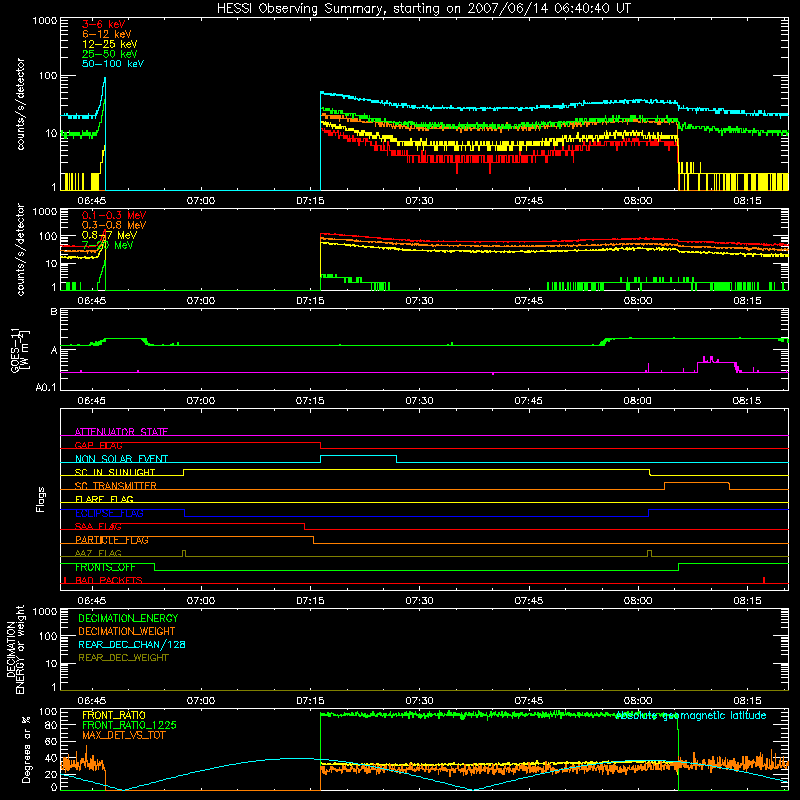
Task: Click the 0.1-0.3 MeV legend label
Action: (x=114, y=215)
